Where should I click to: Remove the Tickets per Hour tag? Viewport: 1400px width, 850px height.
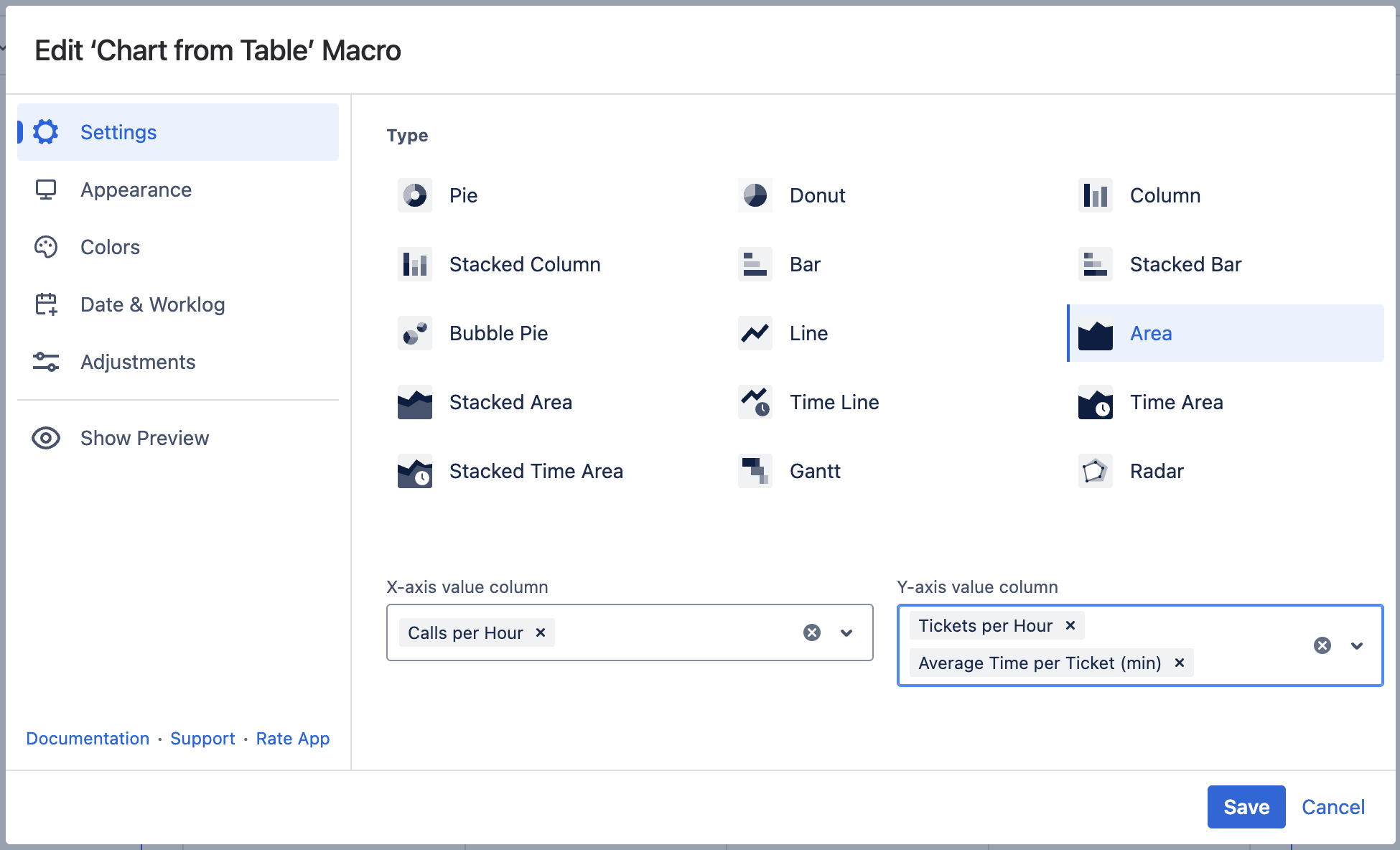[x=1070, y=625]
